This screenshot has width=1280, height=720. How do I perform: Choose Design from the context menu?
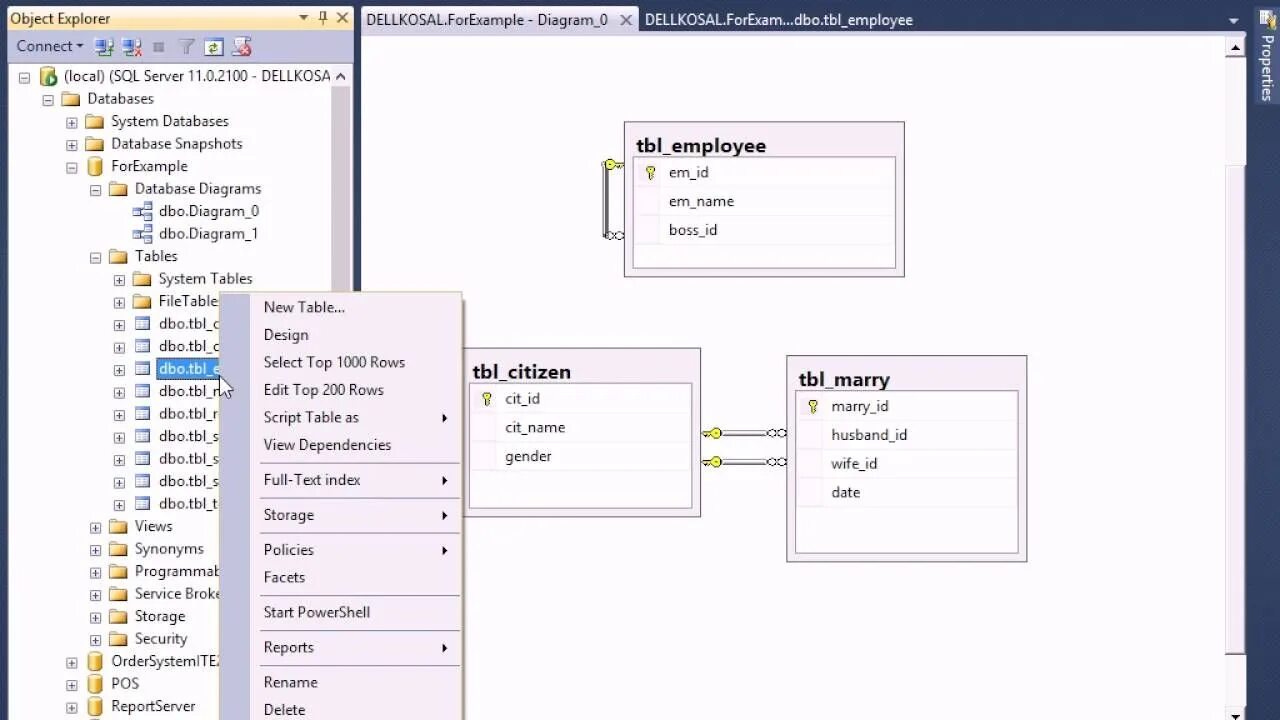coord(286,334)
